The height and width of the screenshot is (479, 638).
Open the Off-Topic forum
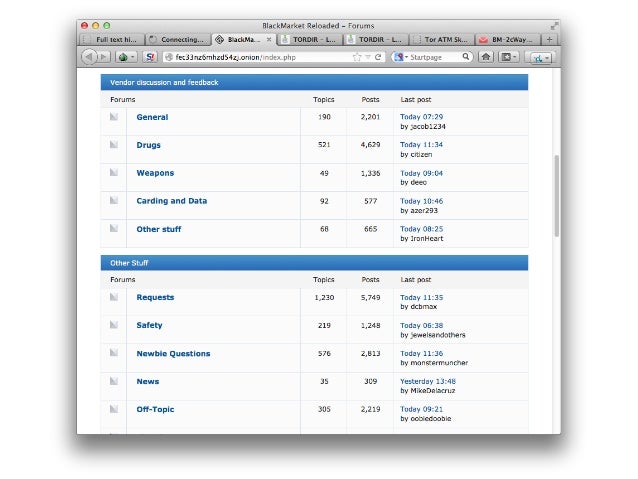click(x=155, y=409)
